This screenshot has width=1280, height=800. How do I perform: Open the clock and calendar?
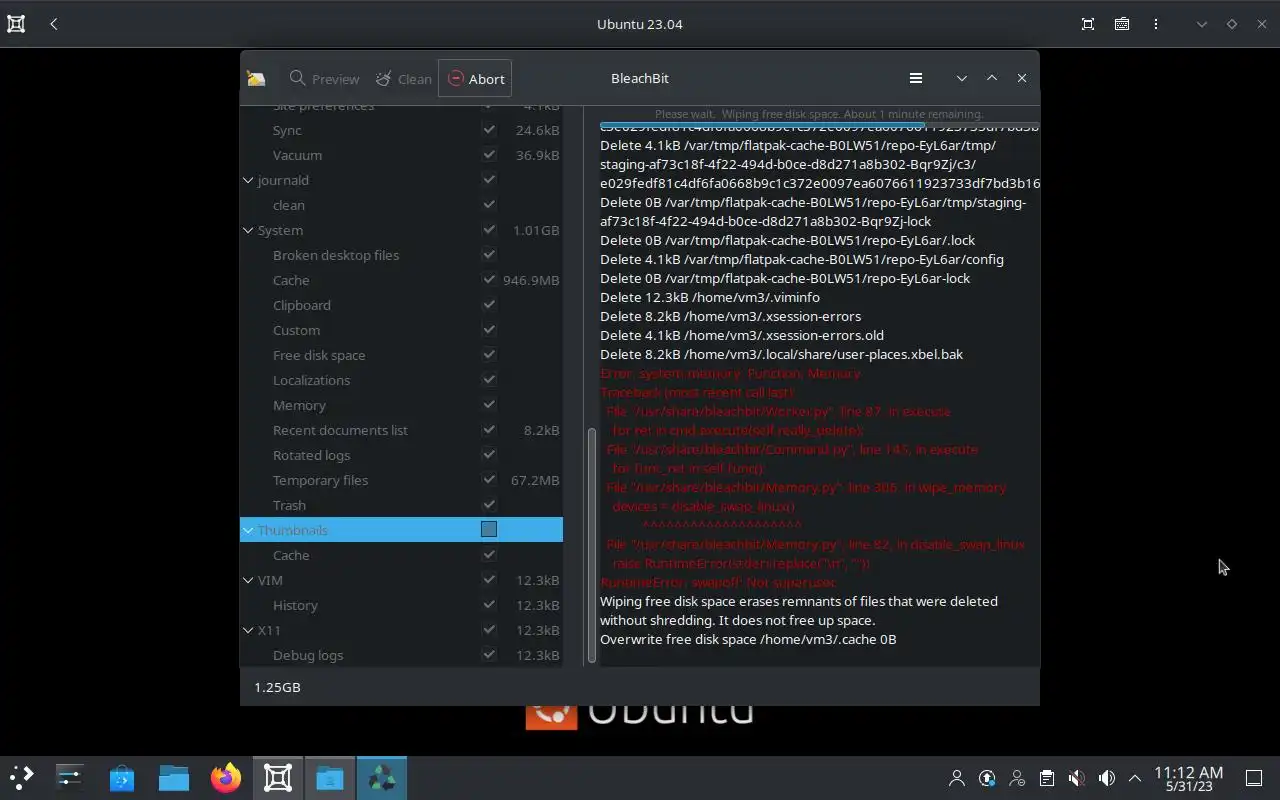(x=1189, y=778)
